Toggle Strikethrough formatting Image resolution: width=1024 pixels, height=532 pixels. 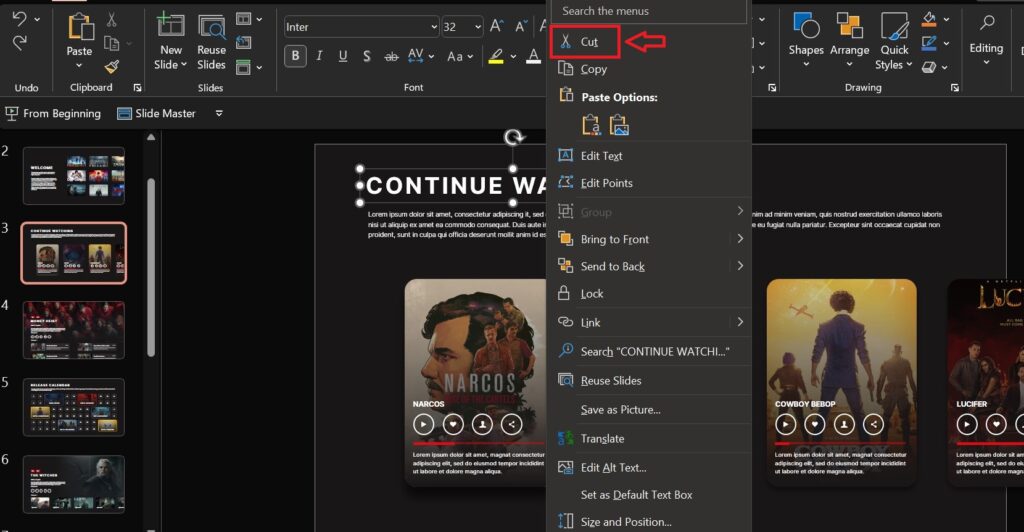pos(391,57)
